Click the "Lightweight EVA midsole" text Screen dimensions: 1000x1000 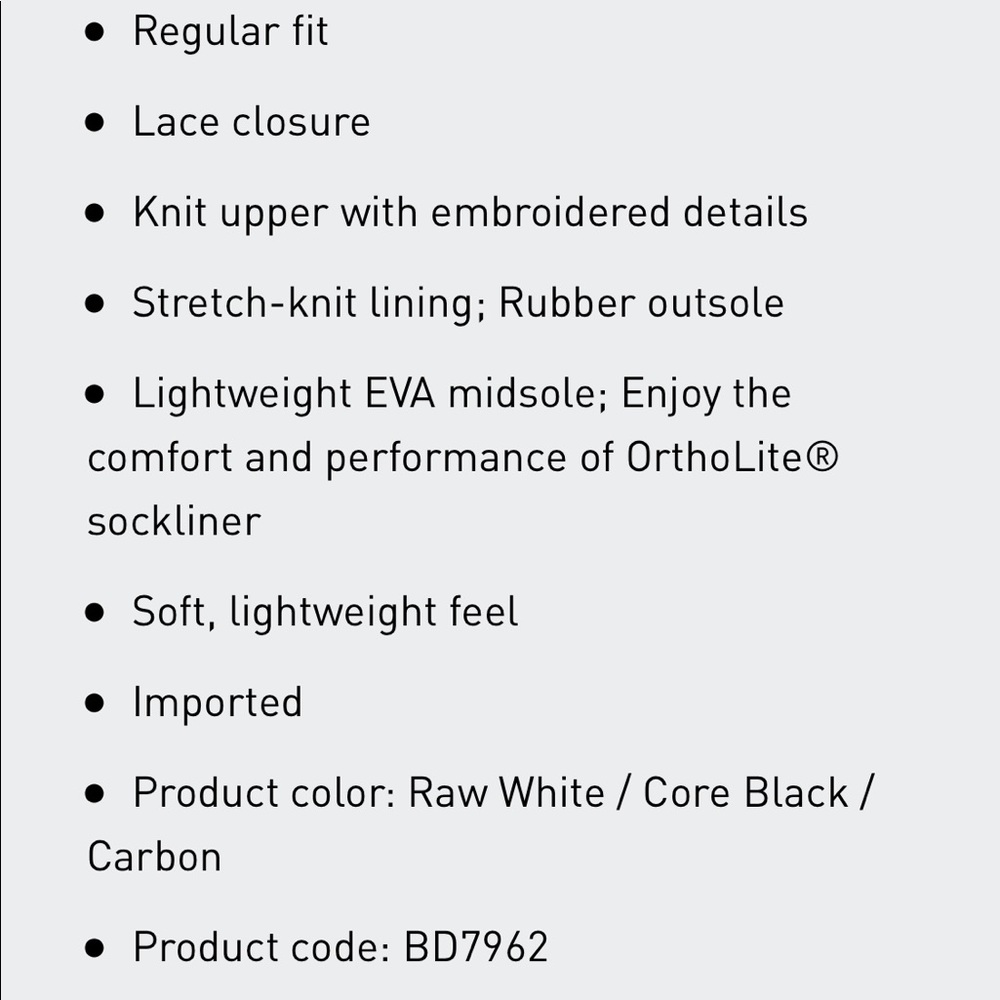[x=365, y=394]
